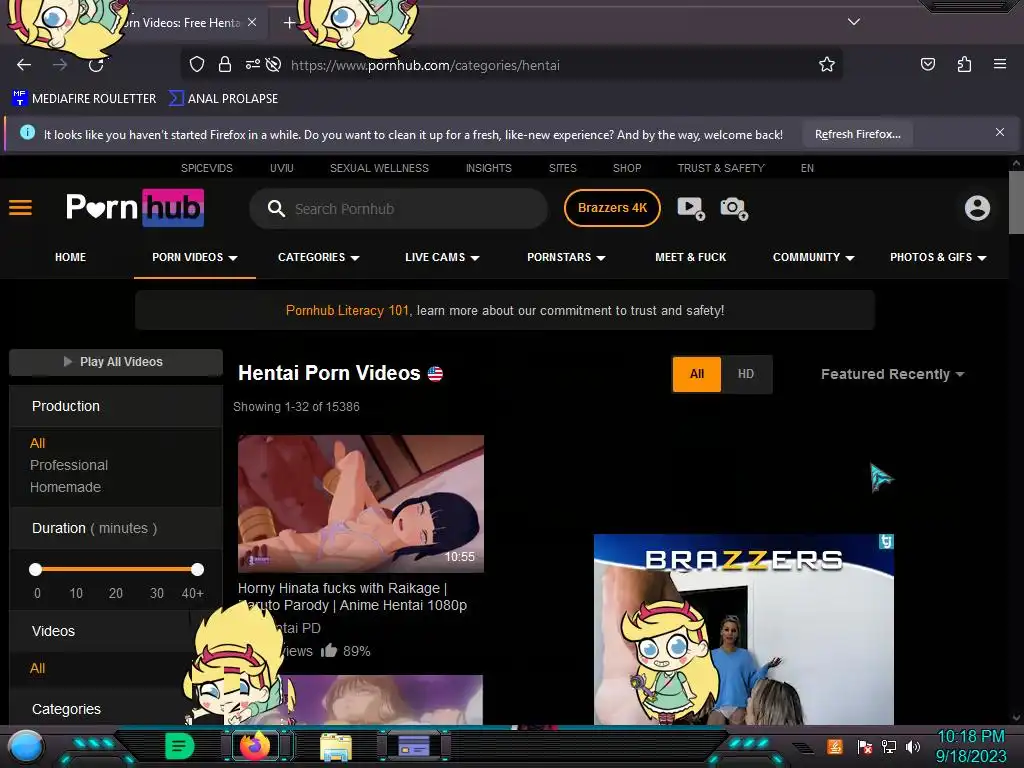Focus the site search field
This screenshot has width=1024, height=768.
pyautogui.click(x=398, y=209)
